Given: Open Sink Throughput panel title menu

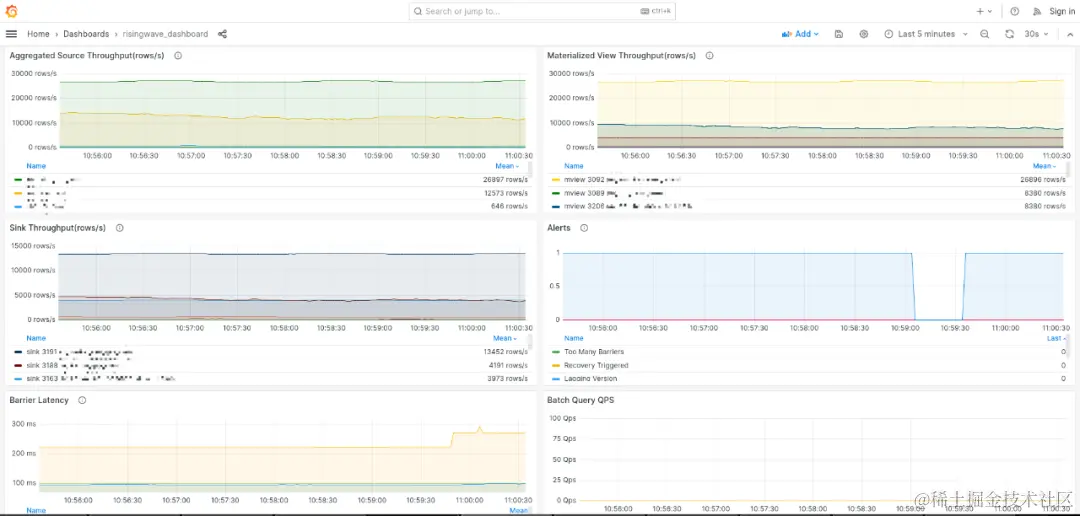Looking at the screenshot, I should 58,228.
